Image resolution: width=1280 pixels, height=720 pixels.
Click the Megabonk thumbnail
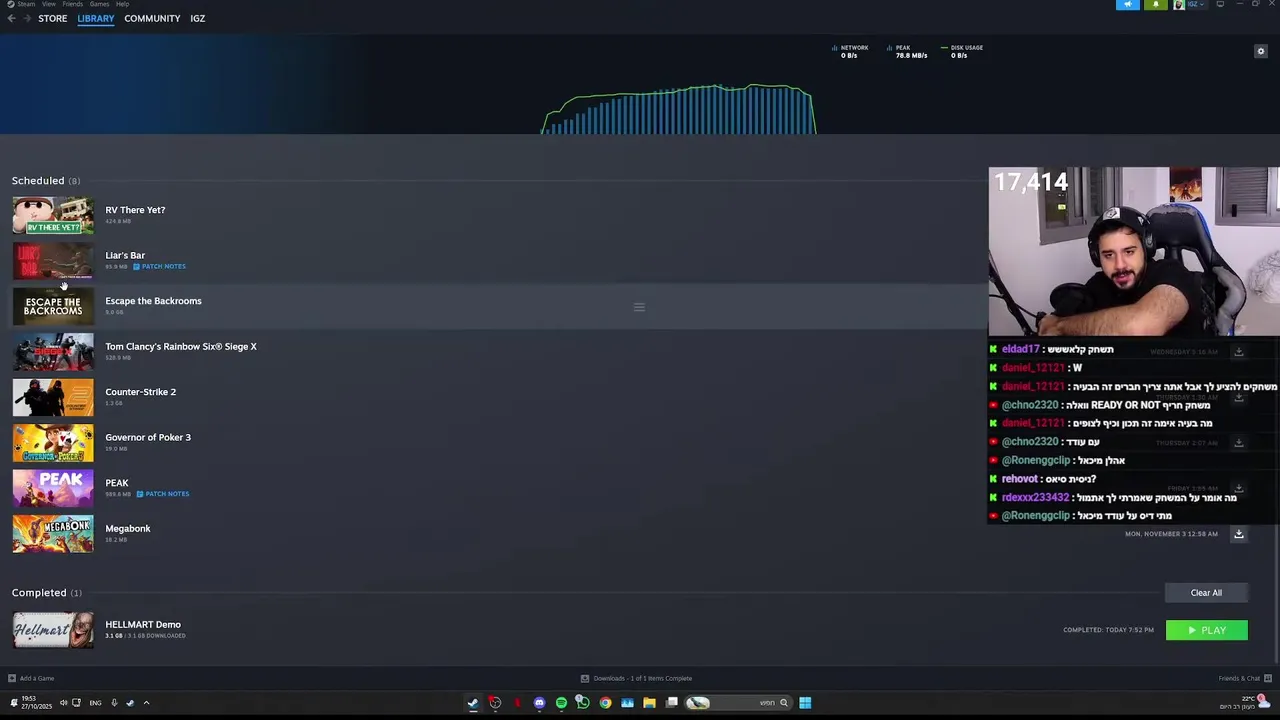[53, 534]
